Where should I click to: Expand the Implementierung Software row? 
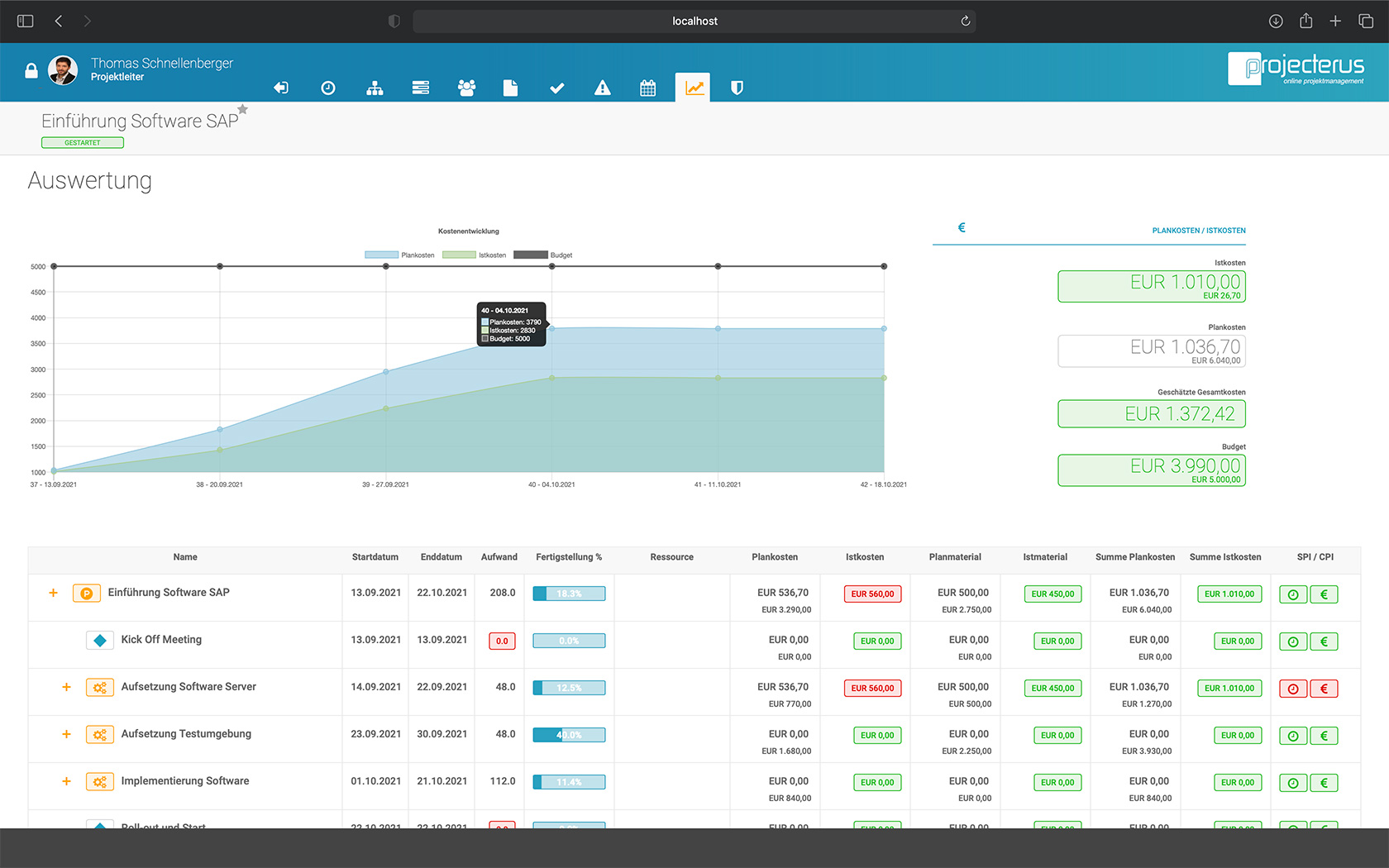point(66,781)
